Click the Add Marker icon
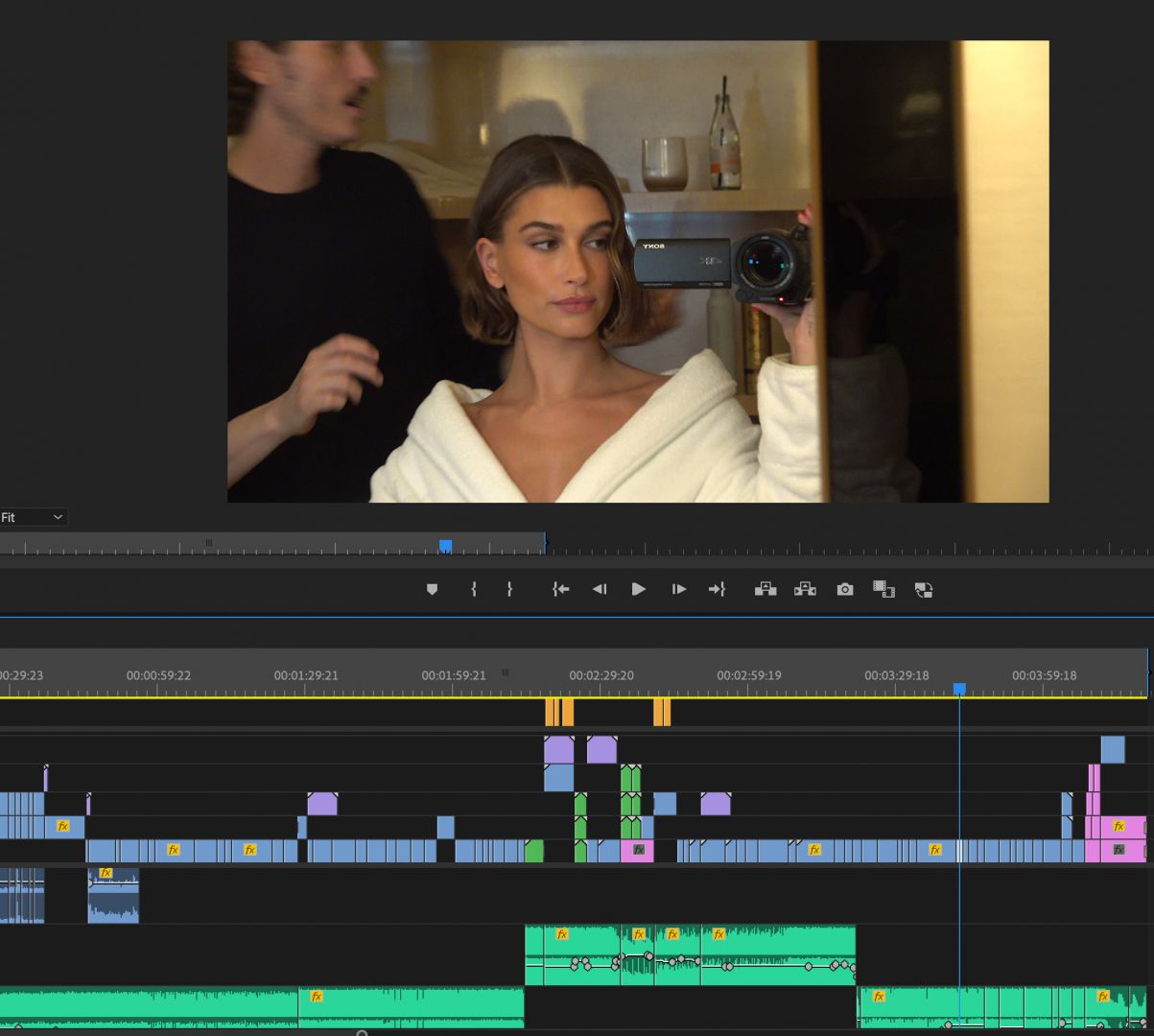 tap(432, 589)
